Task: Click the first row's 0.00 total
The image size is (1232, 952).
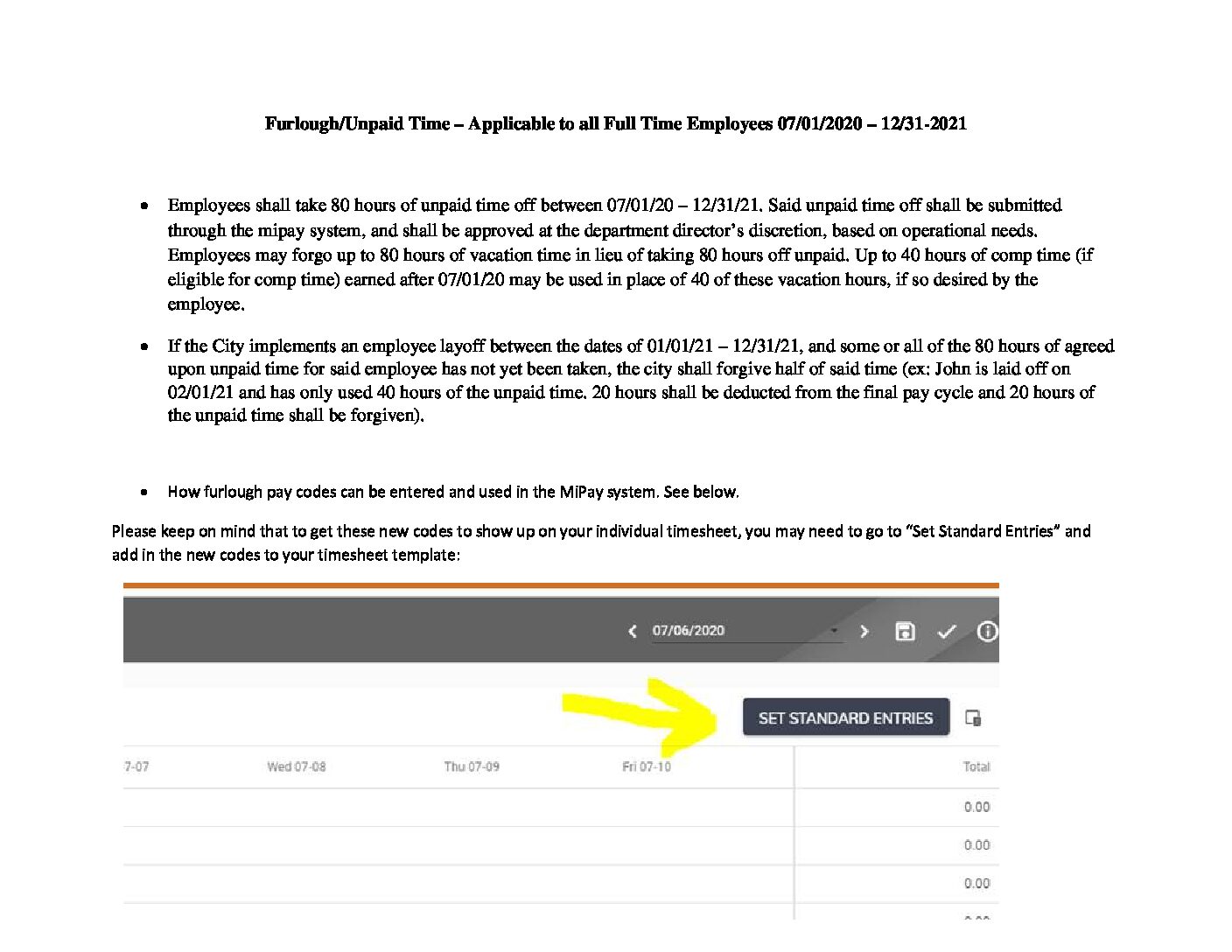Action: point(976,807)
